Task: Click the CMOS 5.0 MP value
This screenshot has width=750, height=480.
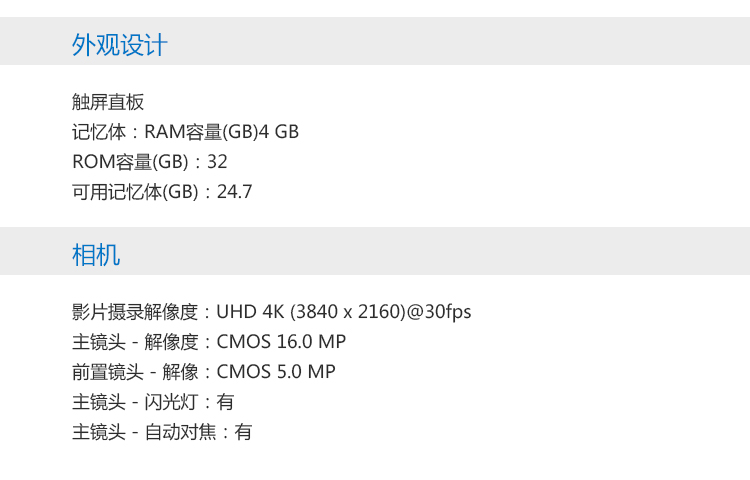Action: [x=276, y=372]
